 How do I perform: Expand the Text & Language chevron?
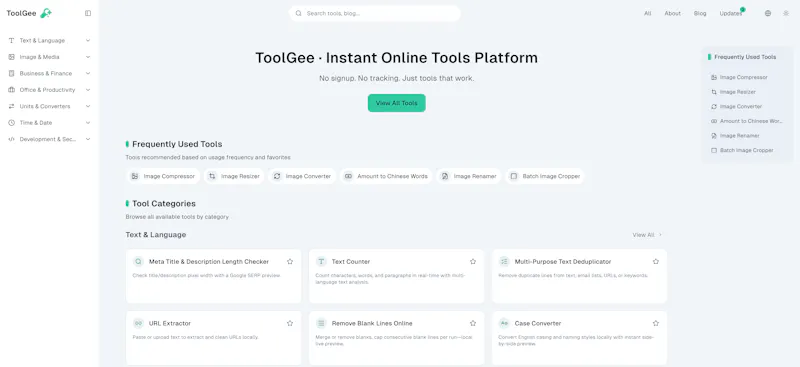(x=88, y=40)
